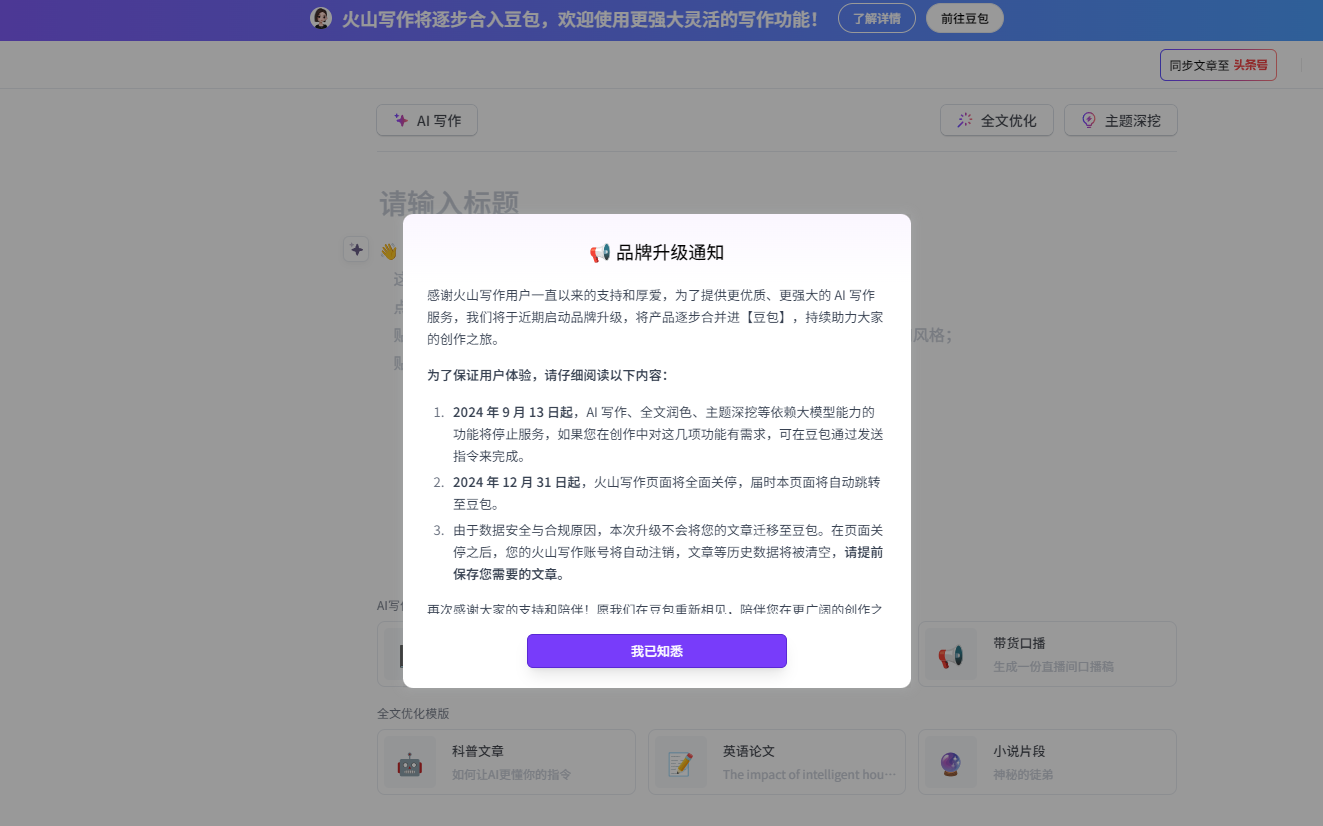The width and height of the screenshot is (1323, 826).
Task: Click the text 生成一份直播间口播稿
Action: click(x=1053, y=666)
